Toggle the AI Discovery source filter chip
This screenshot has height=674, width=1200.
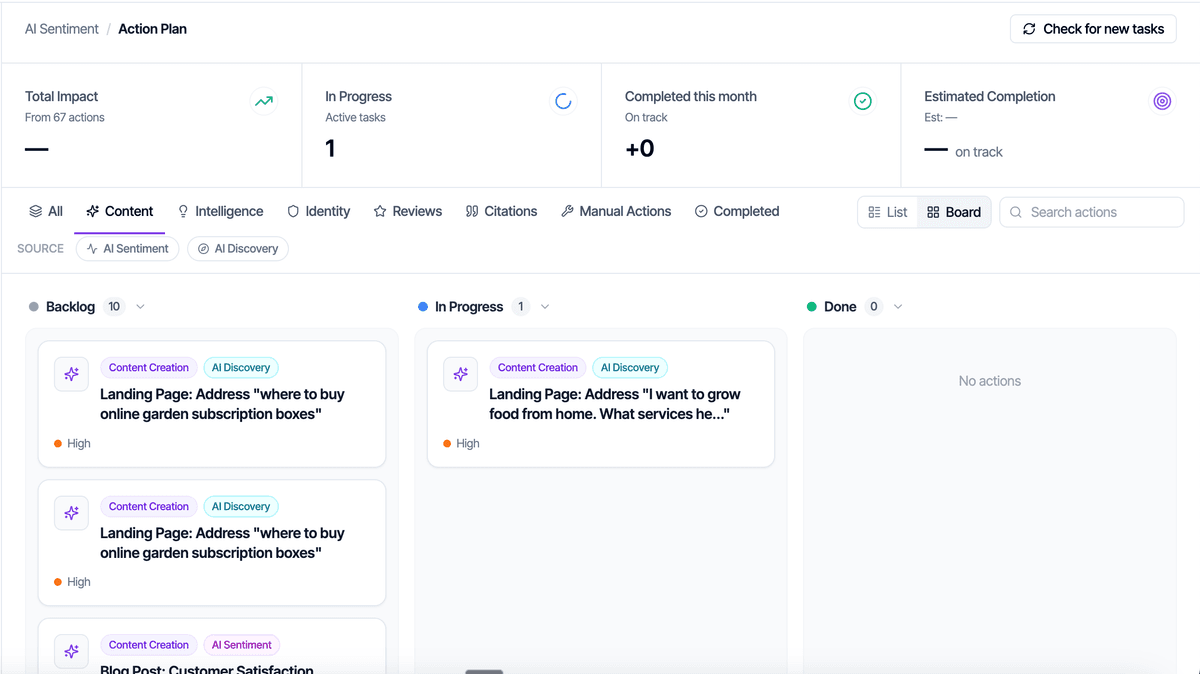(x=238, y=248)
